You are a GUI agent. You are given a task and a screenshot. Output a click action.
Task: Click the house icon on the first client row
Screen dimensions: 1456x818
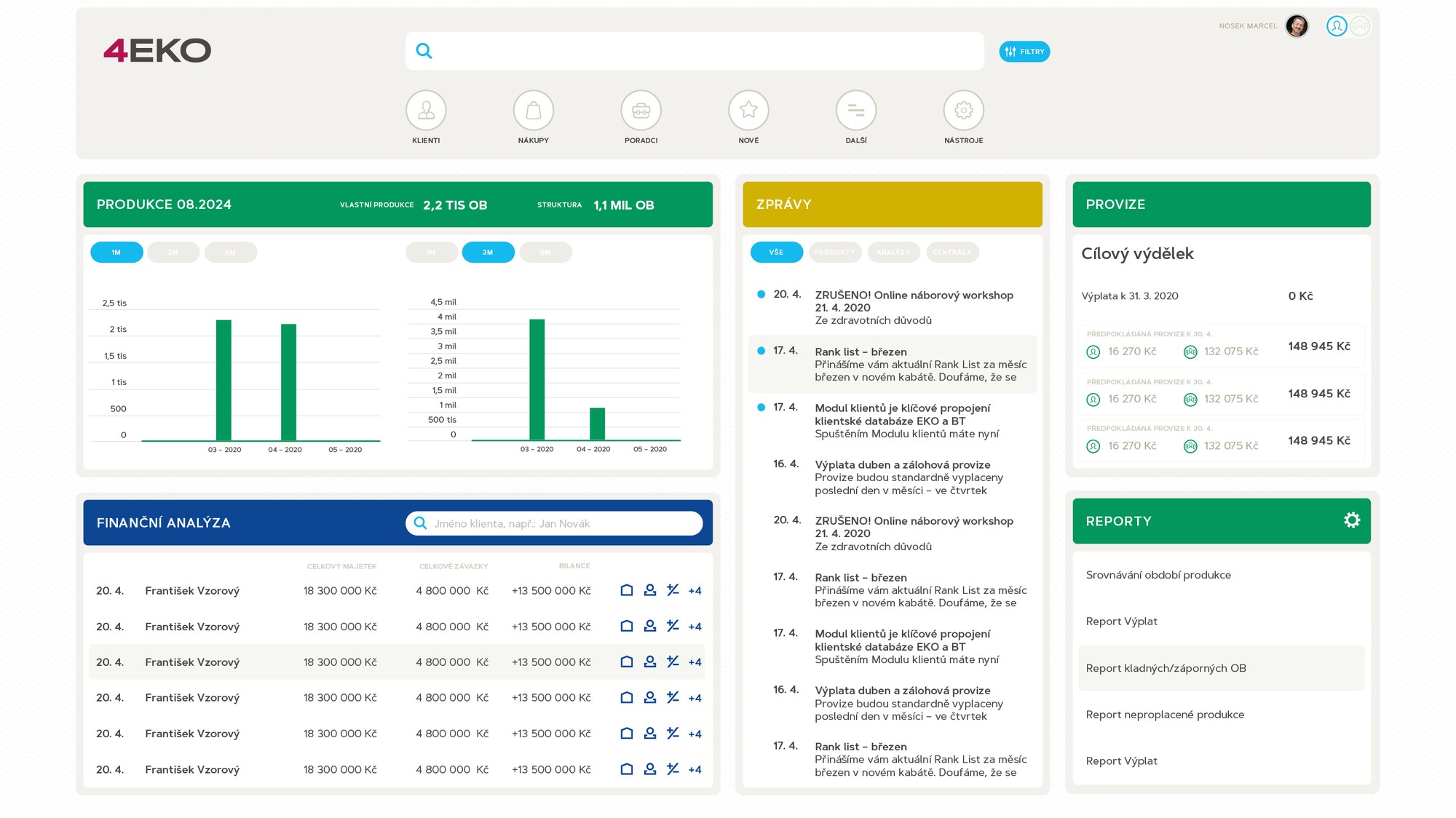click(x=626, y=590)
